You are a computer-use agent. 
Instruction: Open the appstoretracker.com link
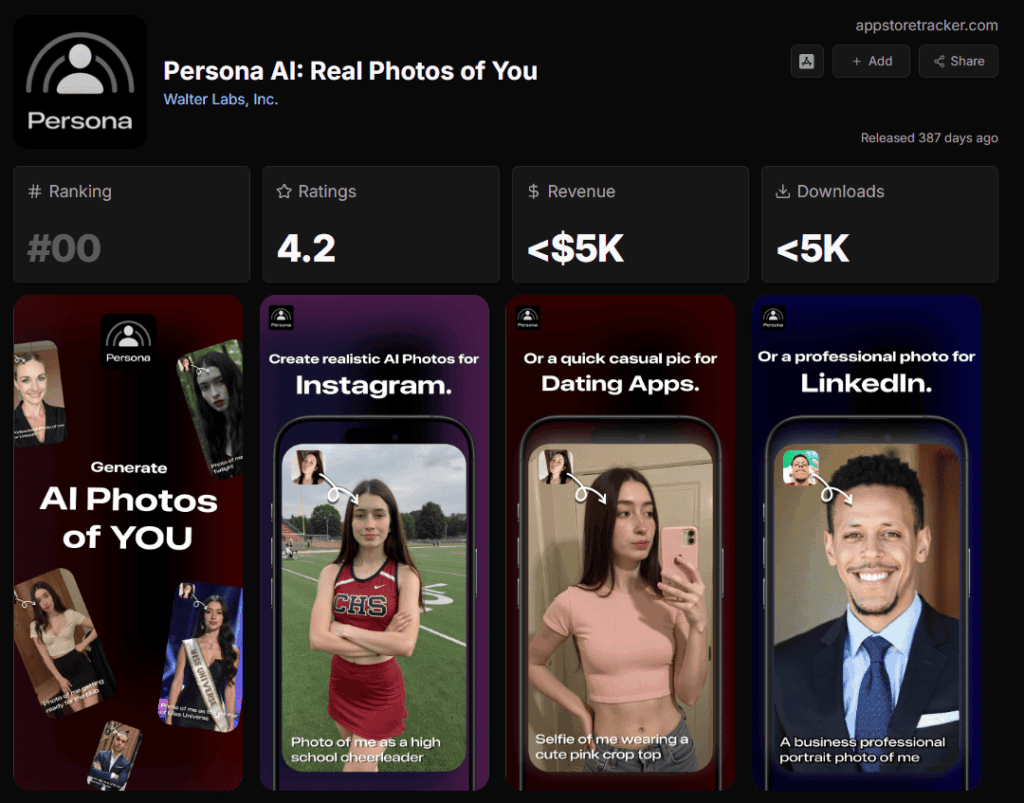[x=926, y=25]
